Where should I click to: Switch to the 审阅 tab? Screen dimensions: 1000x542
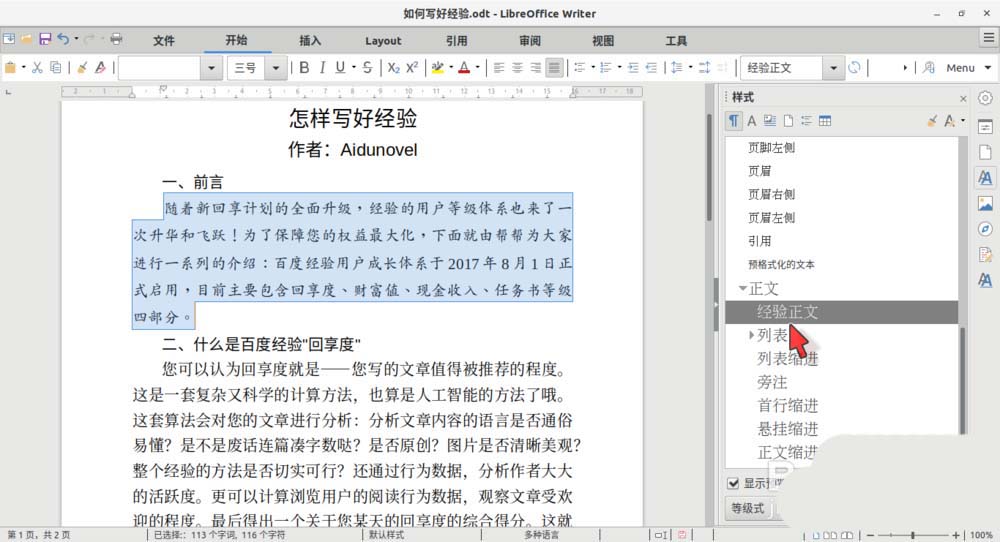(x=530, y=41)
